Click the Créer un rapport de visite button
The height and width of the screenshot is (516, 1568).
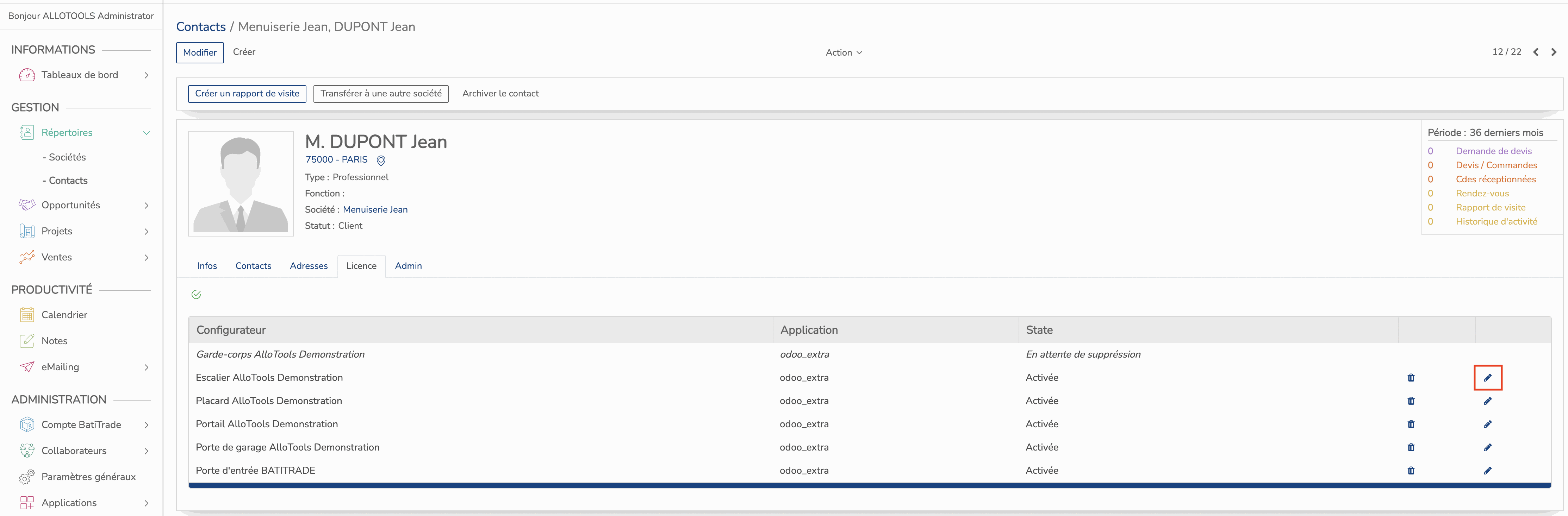pos(246,93)
